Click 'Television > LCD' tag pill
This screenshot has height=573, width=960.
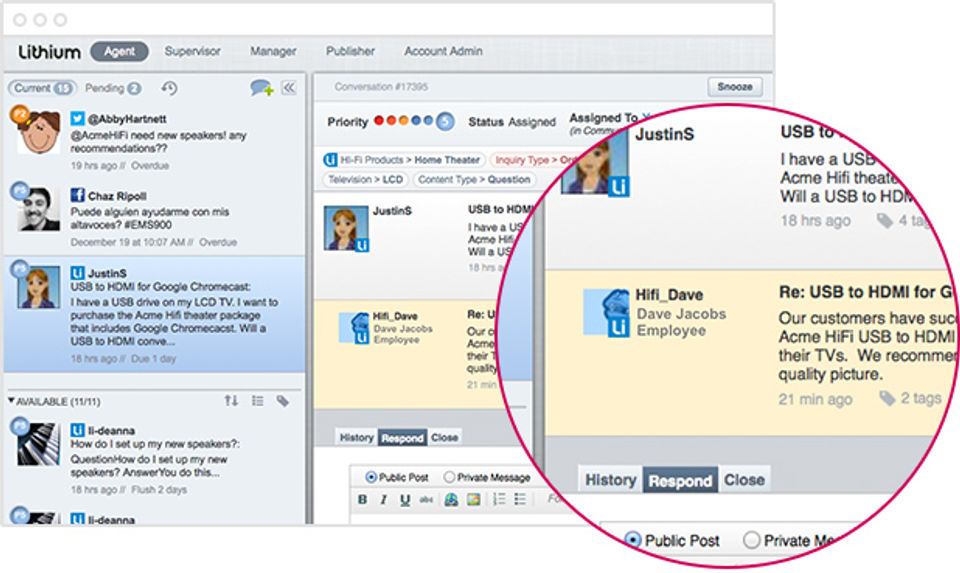(x=366, y=179)
